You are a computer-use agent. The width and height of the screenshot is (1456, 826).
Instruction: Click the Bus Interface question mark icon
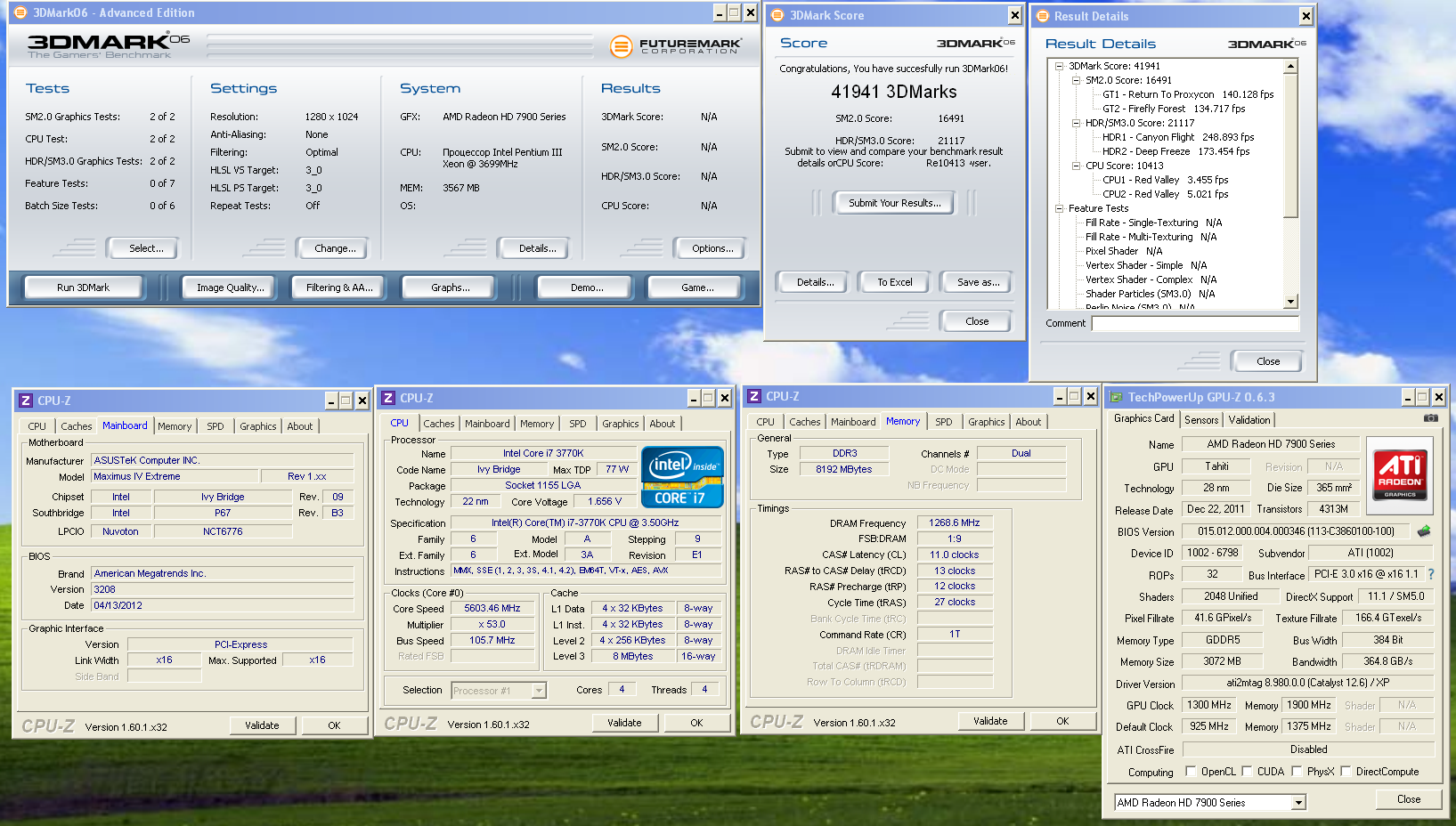click(1431, 574)
